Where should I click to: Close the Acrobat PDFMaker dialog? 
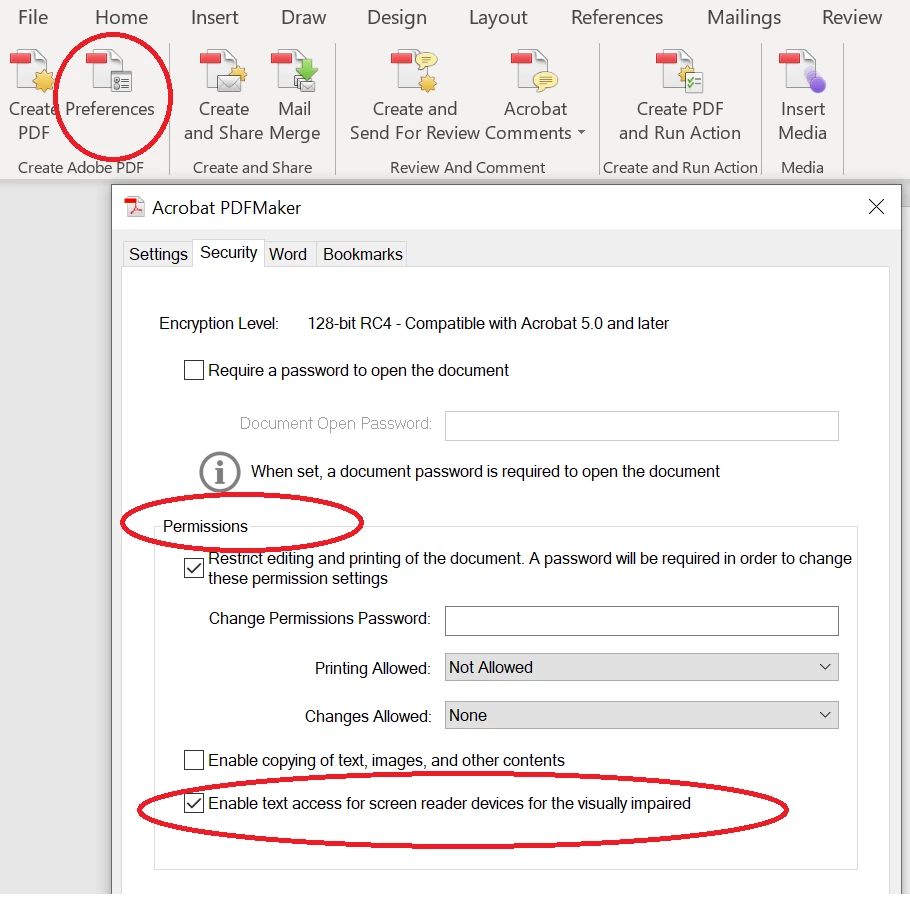[x=876, y=207]
